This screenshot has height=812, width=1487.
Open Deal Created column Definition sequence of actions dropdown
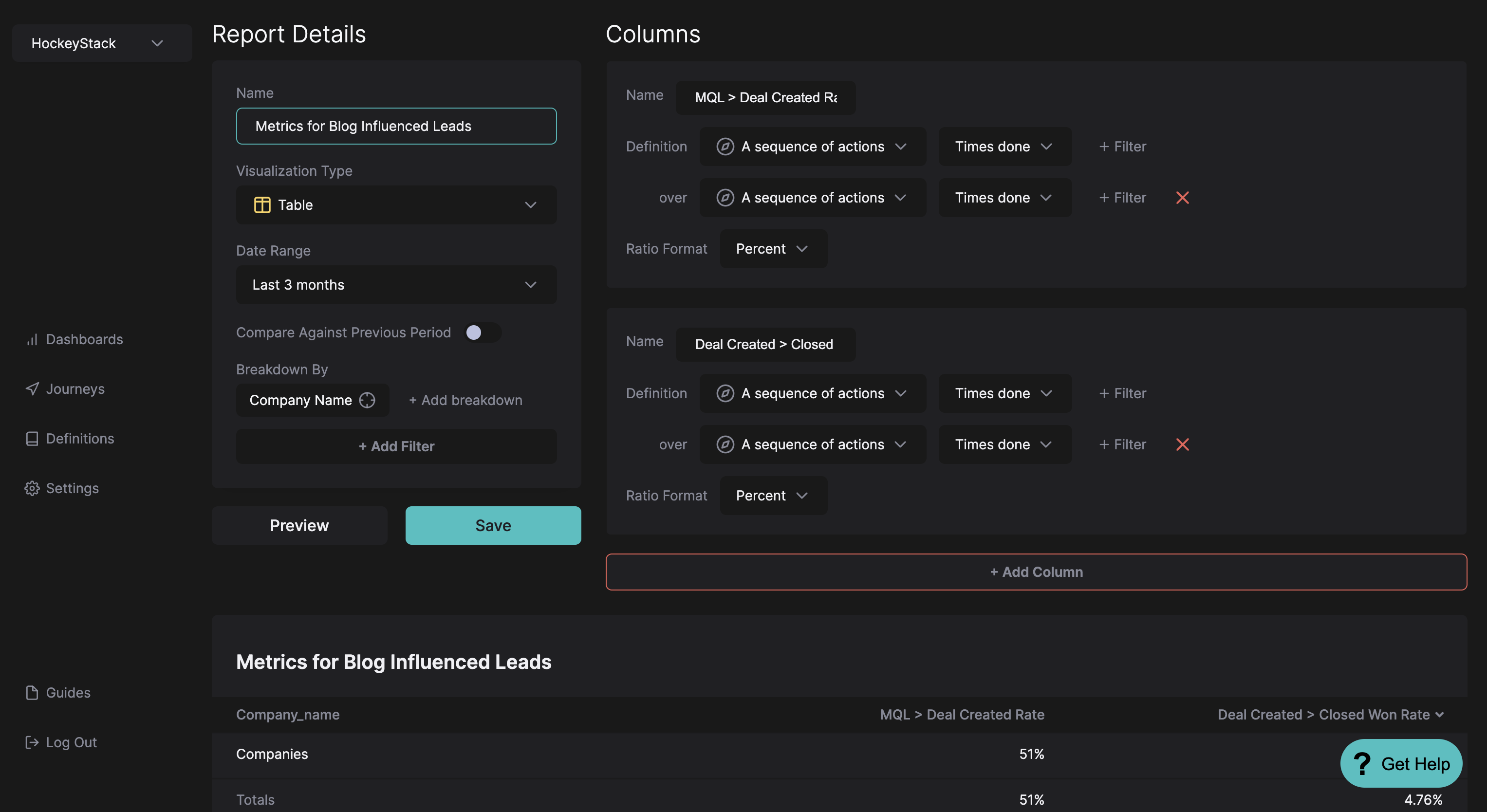point(812,393)
